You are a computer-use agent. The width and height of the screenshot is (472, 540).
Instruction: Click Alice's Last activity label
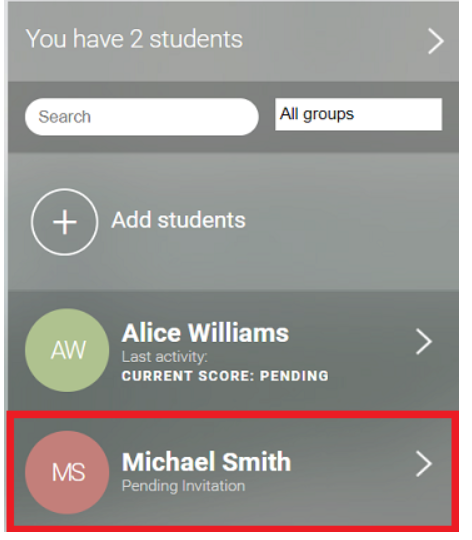[165, 357]
